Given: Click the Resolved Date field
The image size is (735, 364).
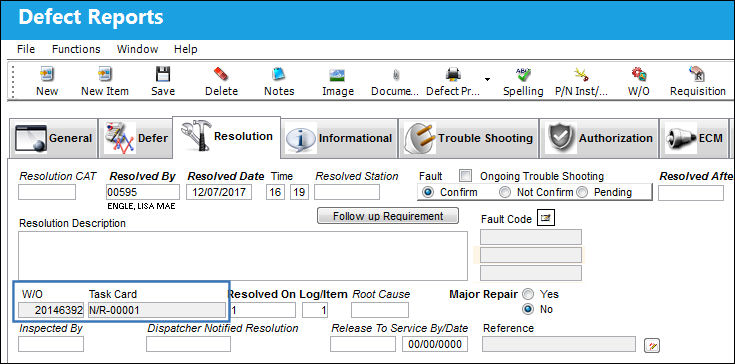Looking at the screenshot, I should pyautogui.click(x=219, y=192).
